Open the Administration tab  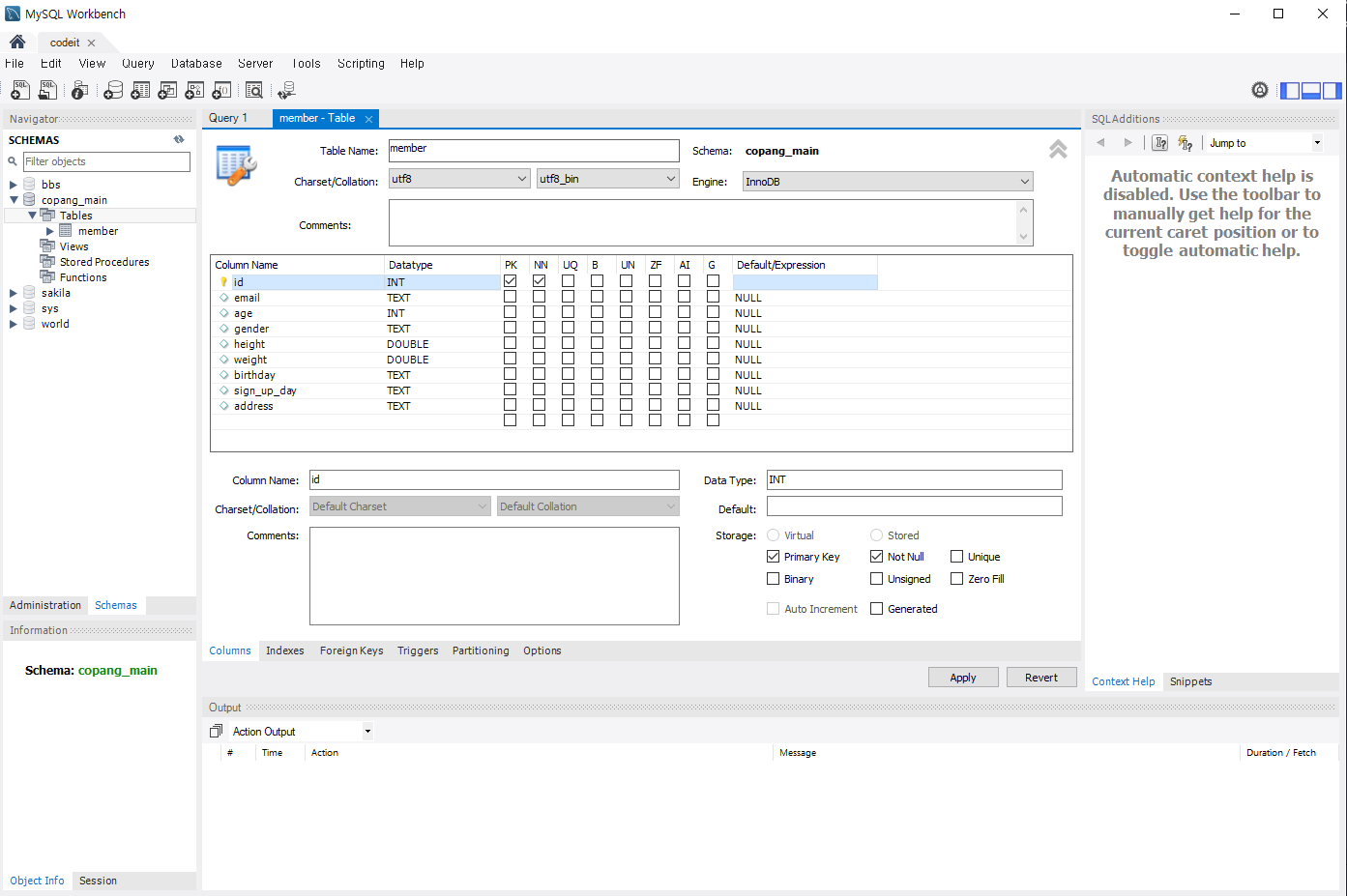pyautogui.click(x=45, y=605)
